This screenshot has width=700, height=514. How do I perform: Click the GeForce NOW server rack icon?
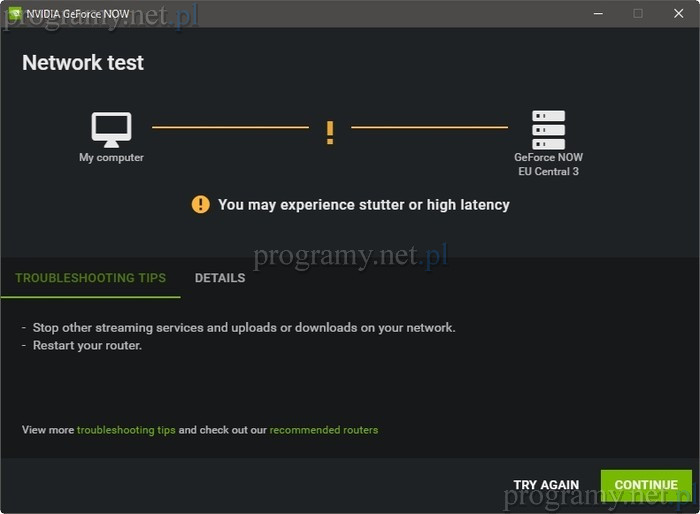(x=548, y=130)
